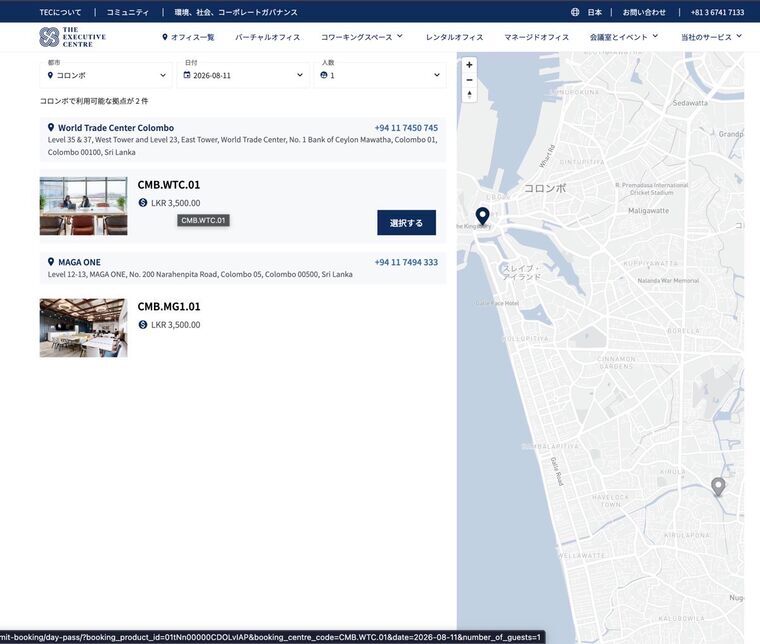
Task: Open レンタルオフィス in navigation
Action: [x=454, y=37]
